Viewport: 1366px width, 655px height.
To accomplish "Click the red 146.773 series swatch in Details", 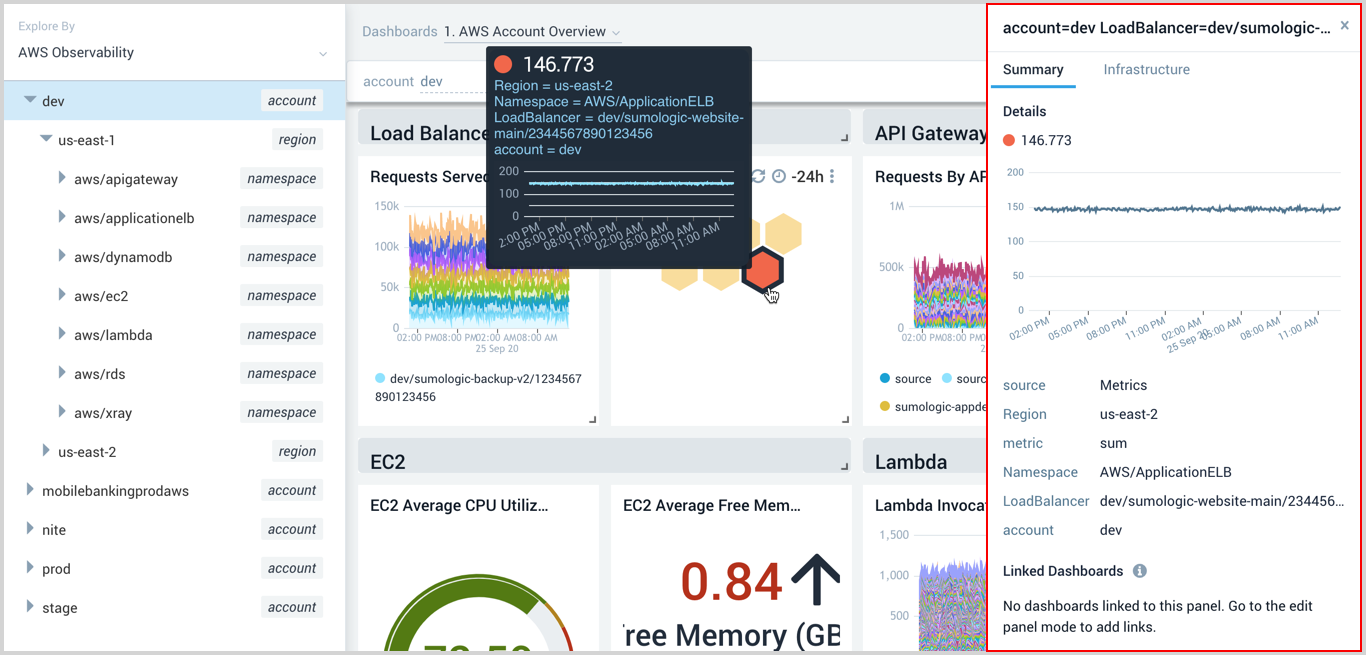I will (x=1009, y=140).
